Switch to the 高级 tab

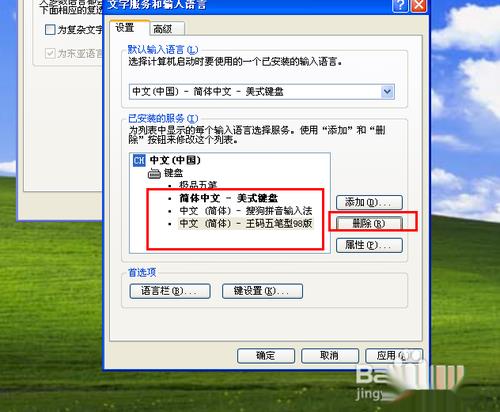click(x=167, y=29)
